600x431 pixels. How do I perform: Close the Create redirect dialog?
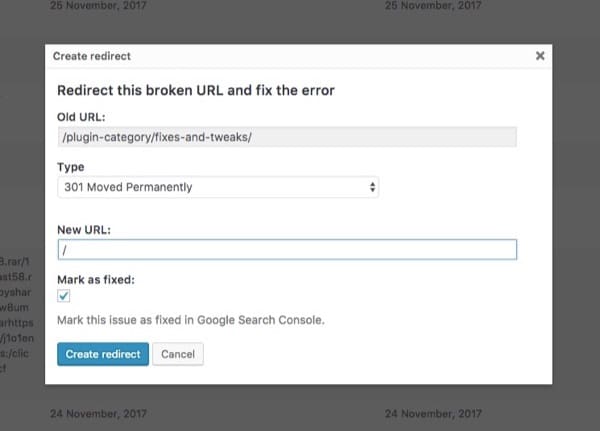pos(540,56)
